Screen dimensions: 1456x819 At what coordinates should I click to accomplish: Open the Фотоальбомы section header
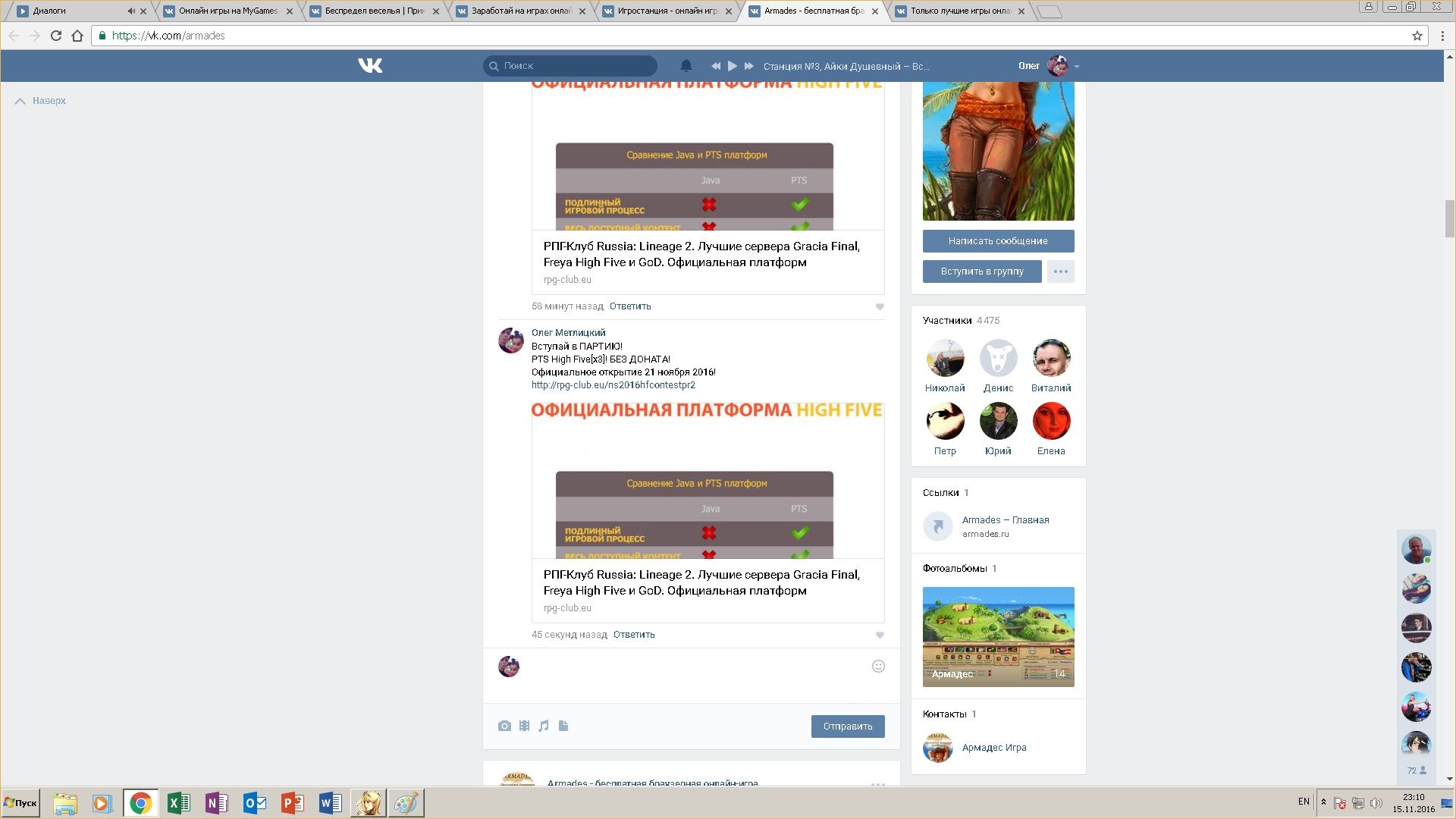tap(959, 569)
